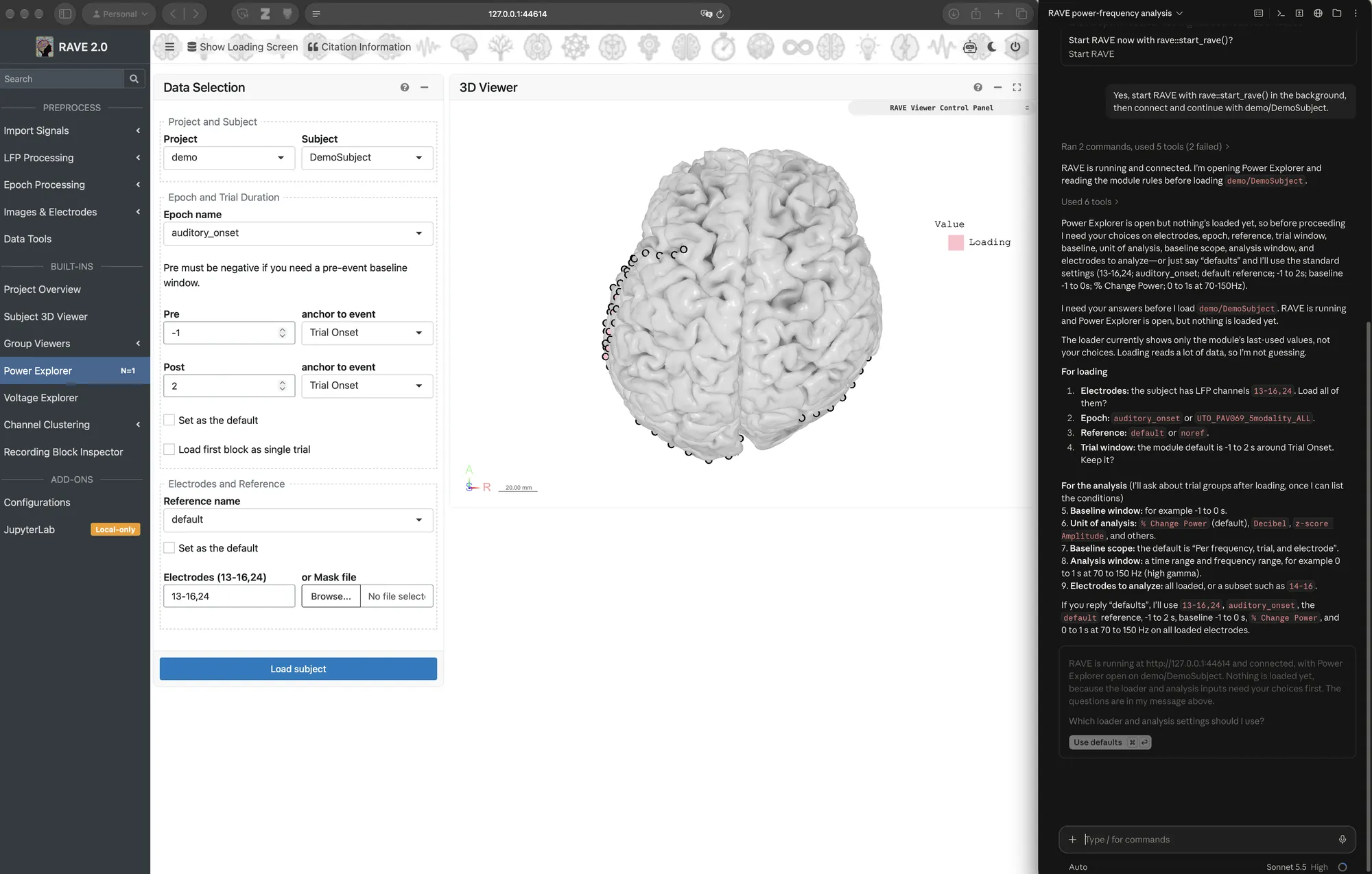Click the plus attach icon in chat input
This screenshot has width=1372, height=874.
(x=1073, y=839)
